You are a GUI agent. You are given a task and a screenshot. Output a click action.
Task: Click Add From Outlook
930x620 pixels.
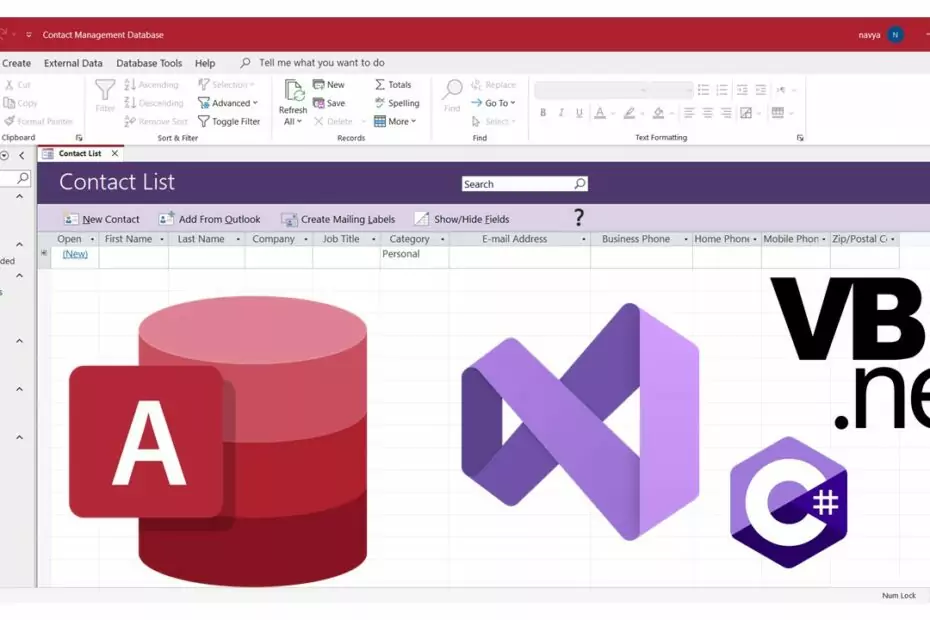click(x=209, y=219)
